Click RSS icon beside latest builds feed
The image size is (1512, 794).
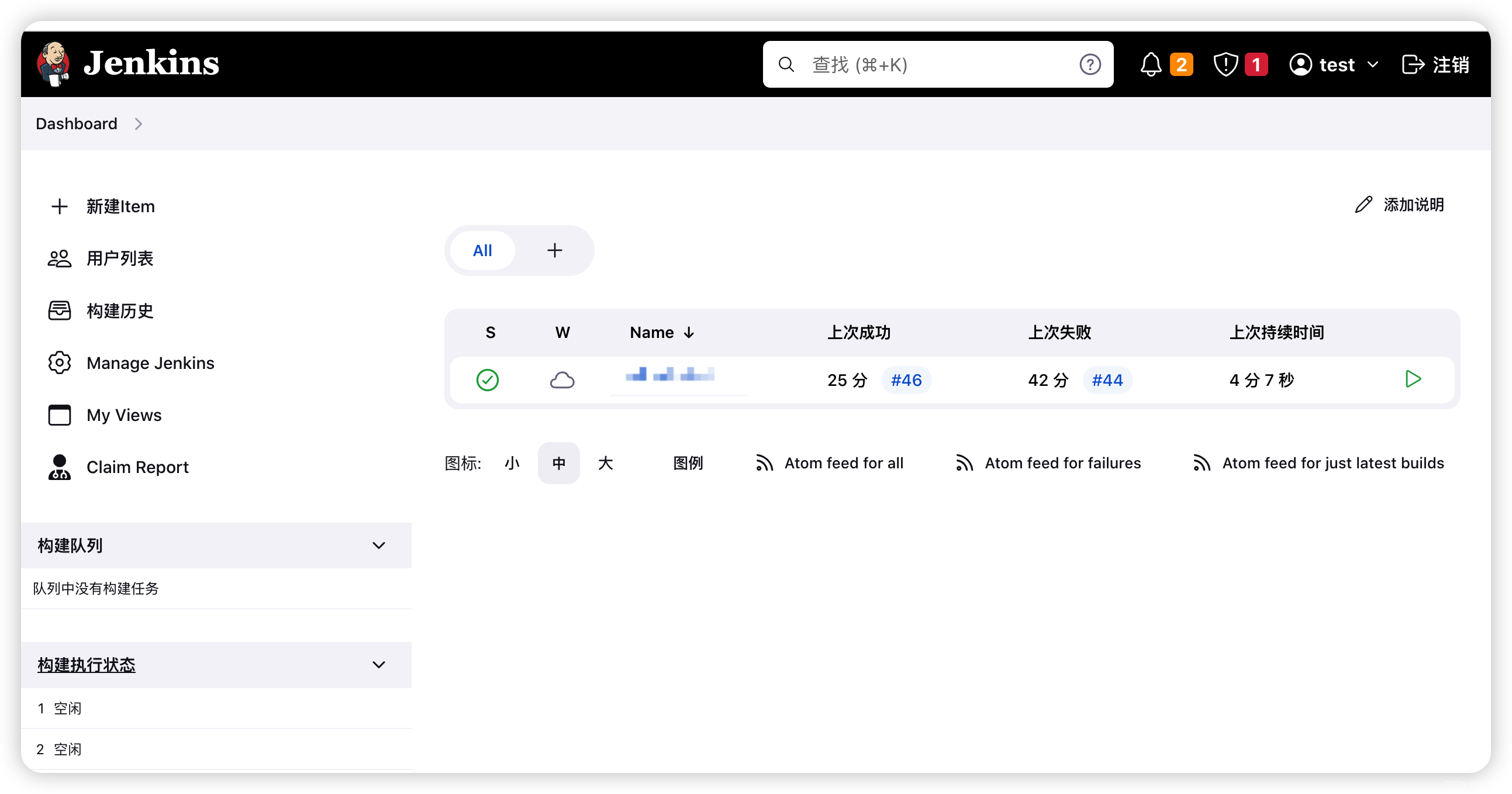(x=1202, y=464)
